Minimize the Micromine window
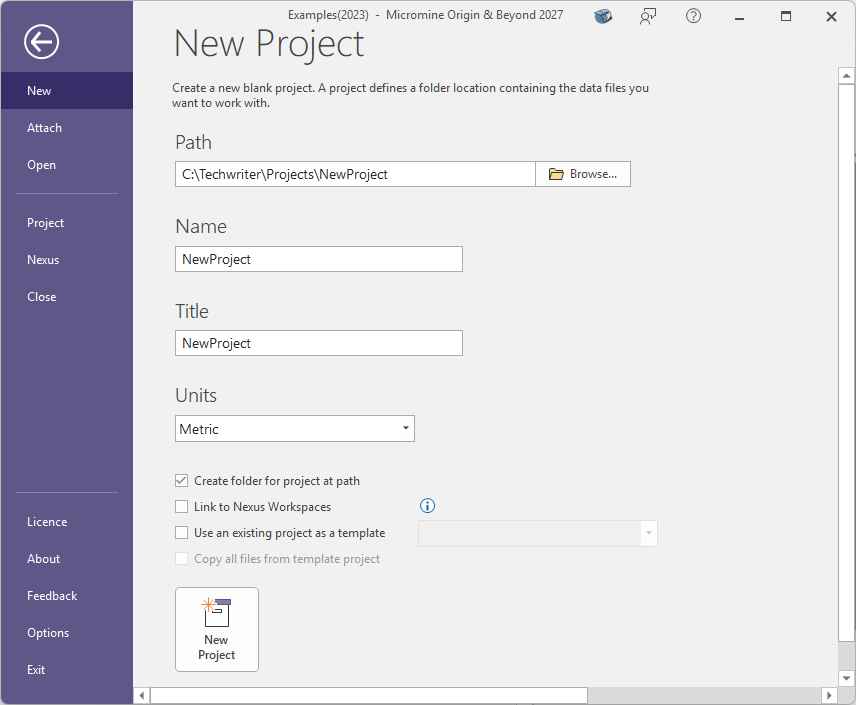The width and height of the screenshot is (856, 705). coord(739,17)
